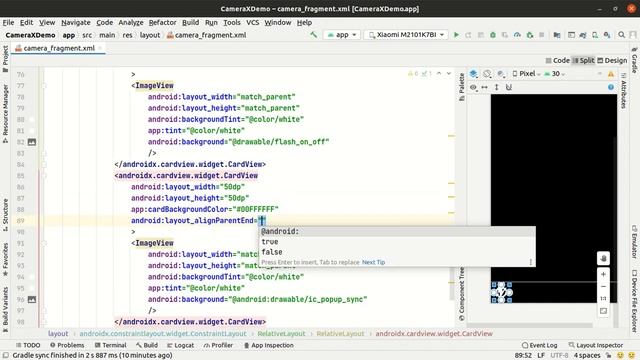The width and height of the screenshot is (640, 360).
Task: Open Search Everywhere magnifier icon
Action: (621, 35)
